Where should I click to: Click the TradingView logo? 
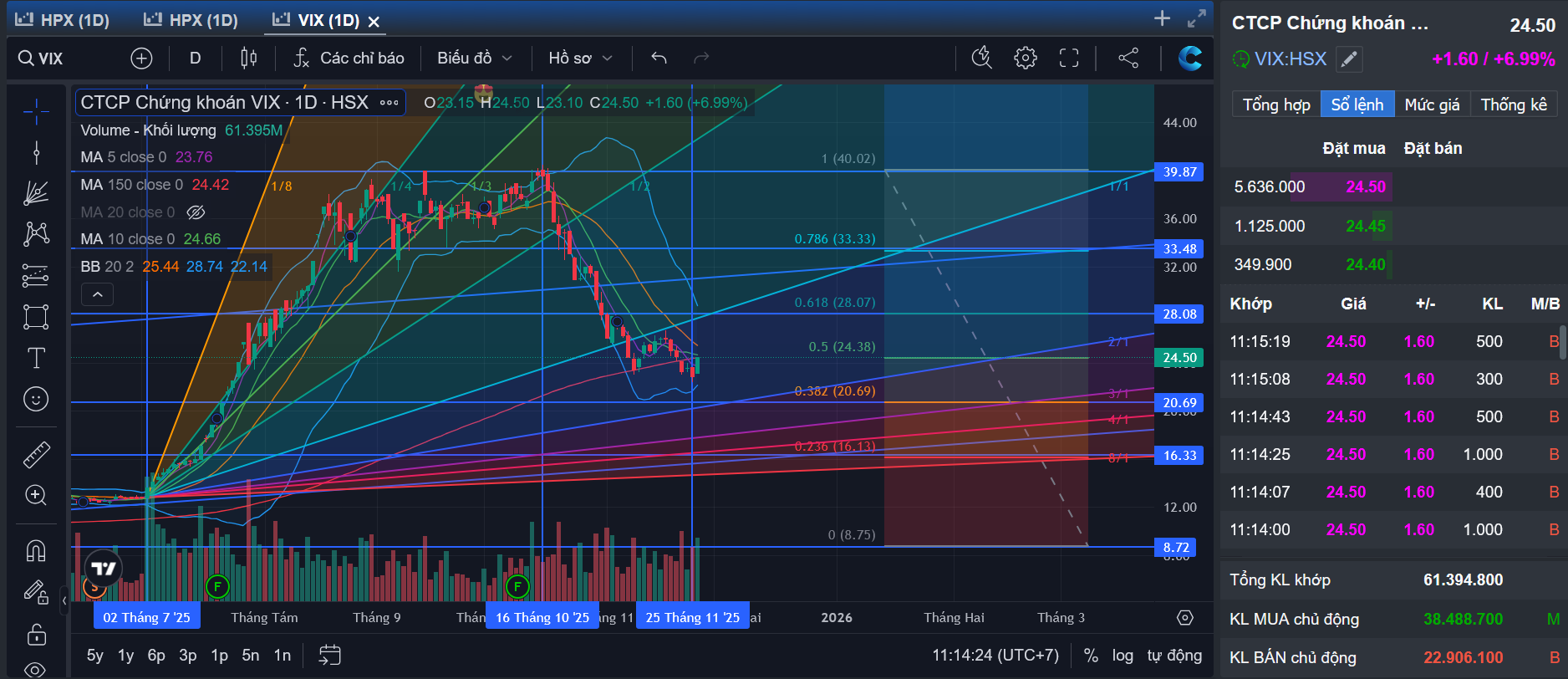[104, 569]
